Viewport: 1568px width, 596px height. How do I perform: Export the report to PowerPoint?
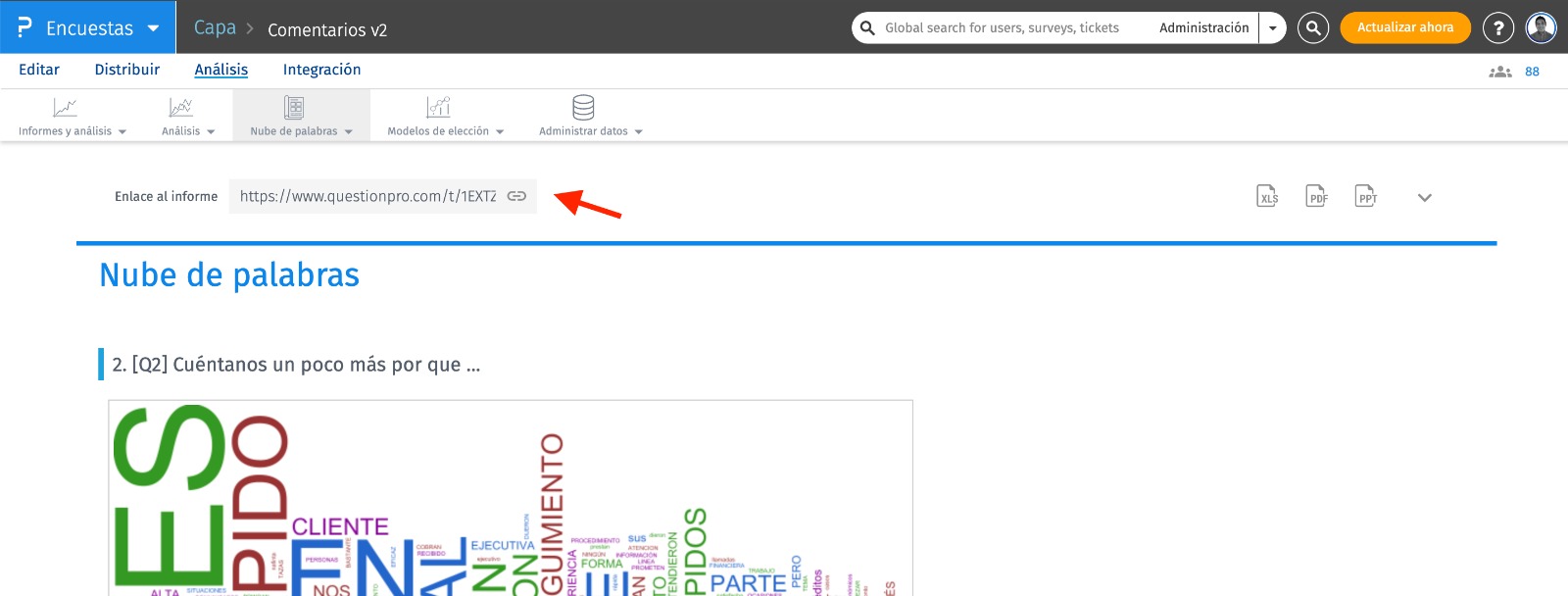click(1366, 196)
